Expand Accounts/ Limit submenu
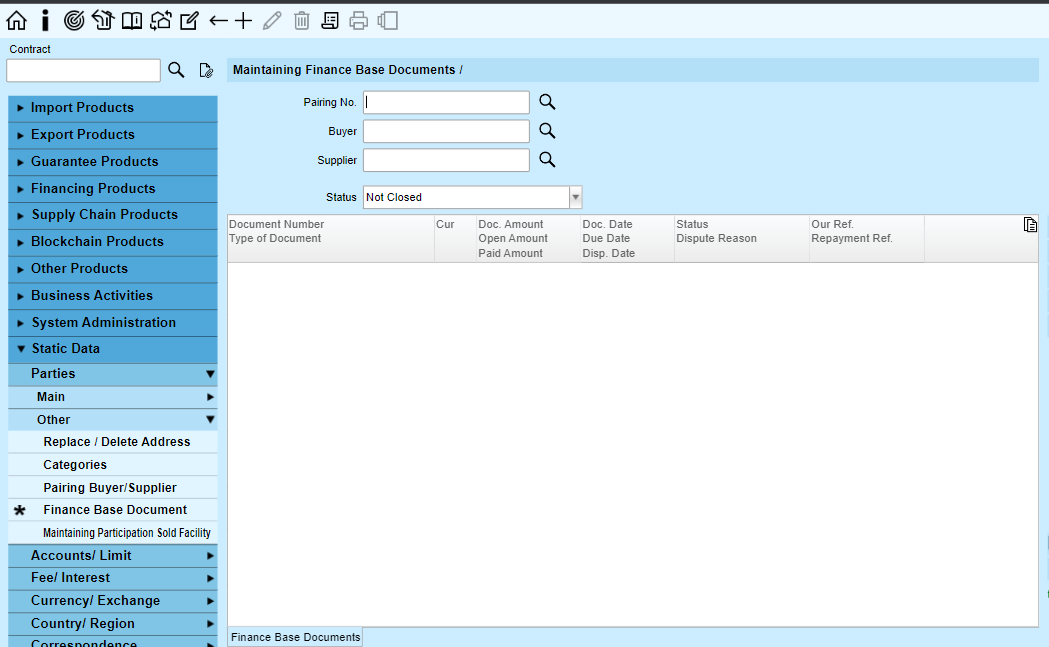This screenshot has width=1049, height=647. [113, 556]
